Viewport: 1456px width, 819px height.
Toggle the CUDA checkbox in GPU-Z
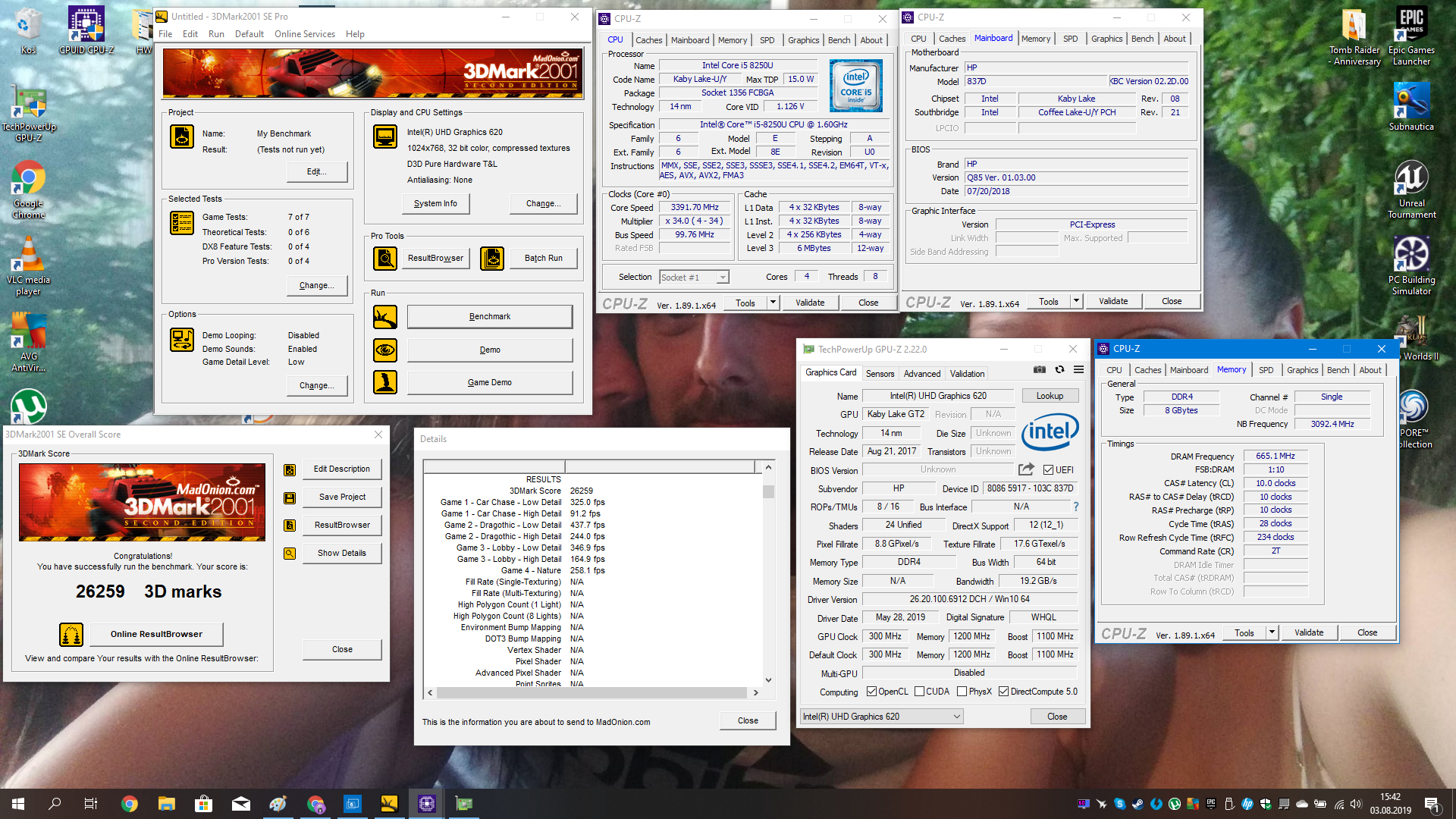tap(920, 692)
